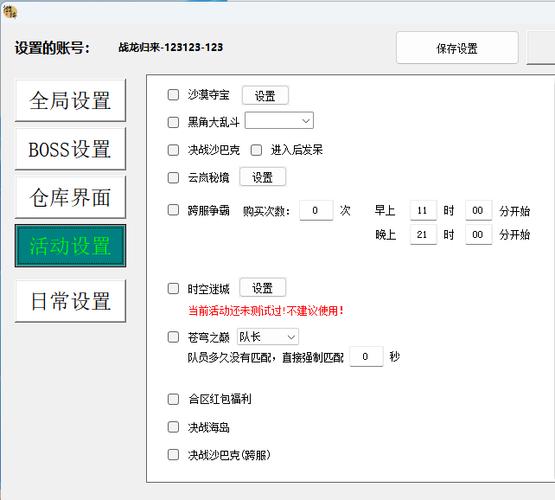555x500 pixels.
Task: Check the 合区红包福利 checkbox
Action: pyautogui.click(x=173, y=399)
